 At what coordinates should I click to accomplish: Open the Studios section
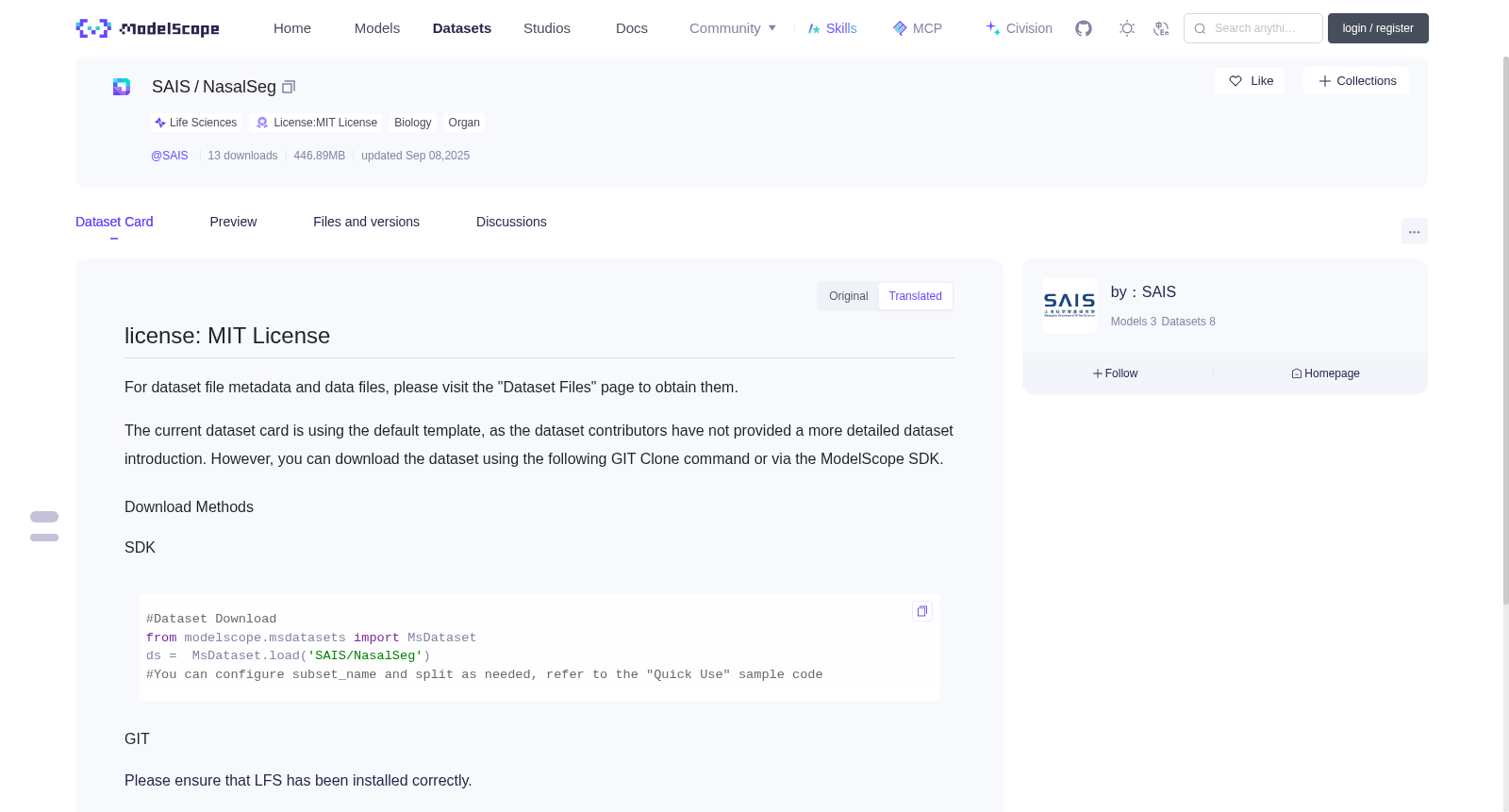[x=547, y=28]
